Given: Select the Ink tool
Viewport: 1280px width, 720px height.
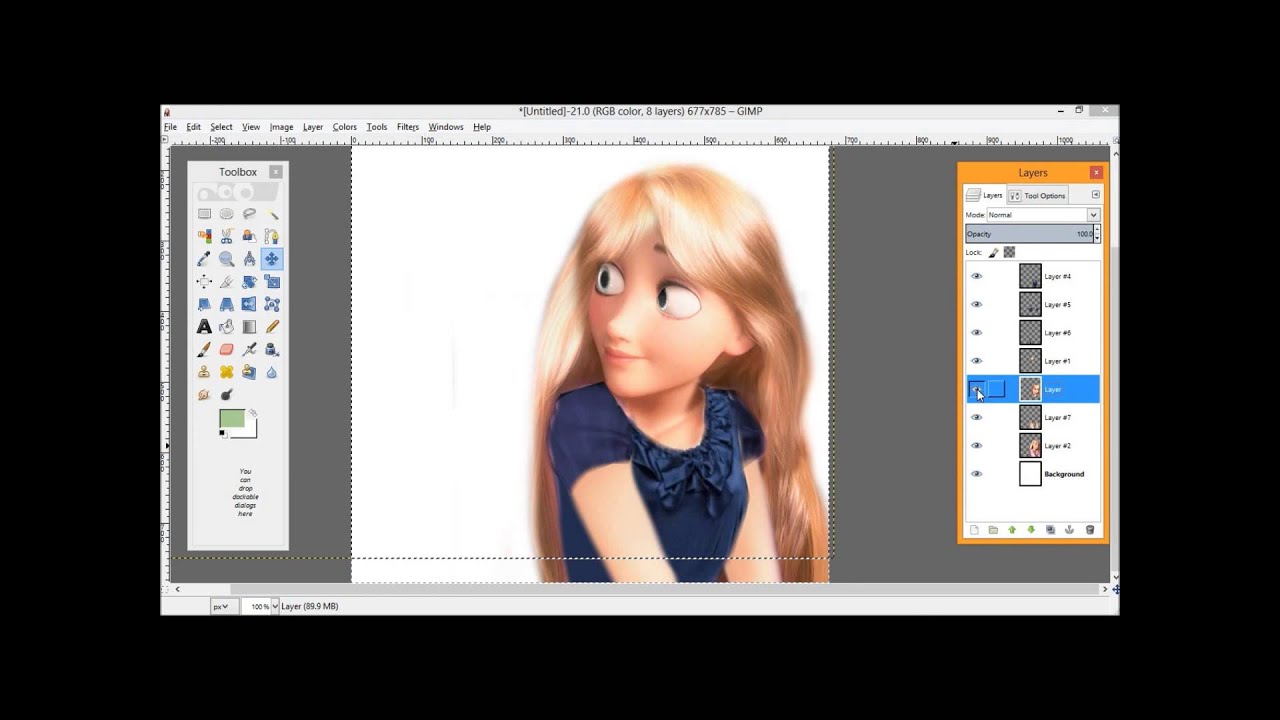Looking at the screenshot, I should pyautogui.click(x=272, y=349).
